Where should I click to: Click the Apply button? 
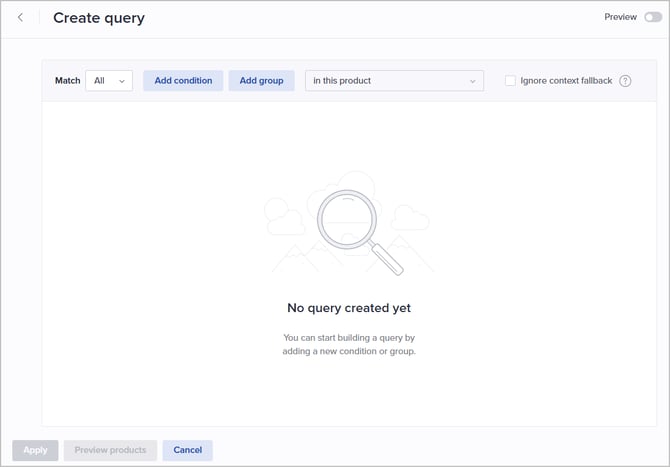click(x=35, y=450)
